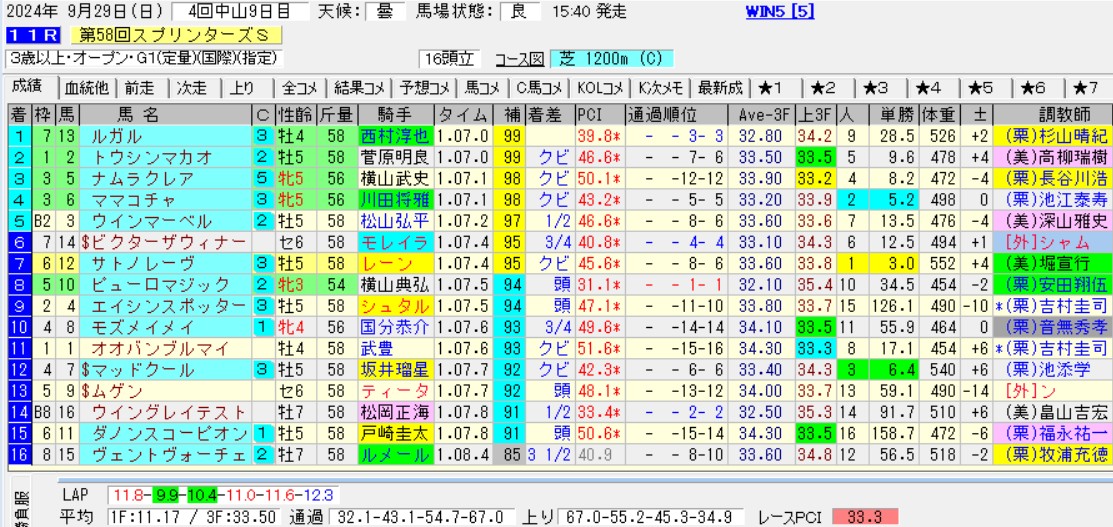Viewport: 1113px width, 527px height.
Task: Select horse ママコチャ row
Action: (x=130, y=199)
